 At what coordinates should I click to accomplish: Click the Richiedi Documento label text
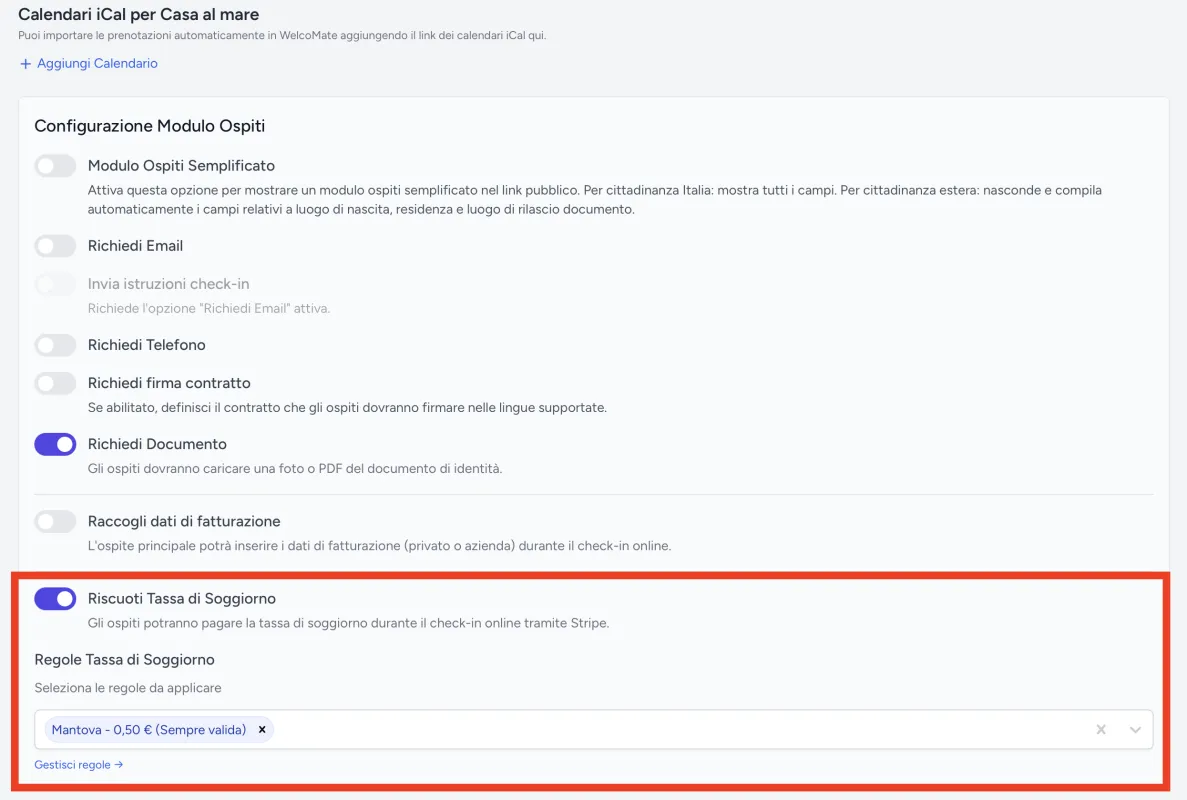pos(157,444)
